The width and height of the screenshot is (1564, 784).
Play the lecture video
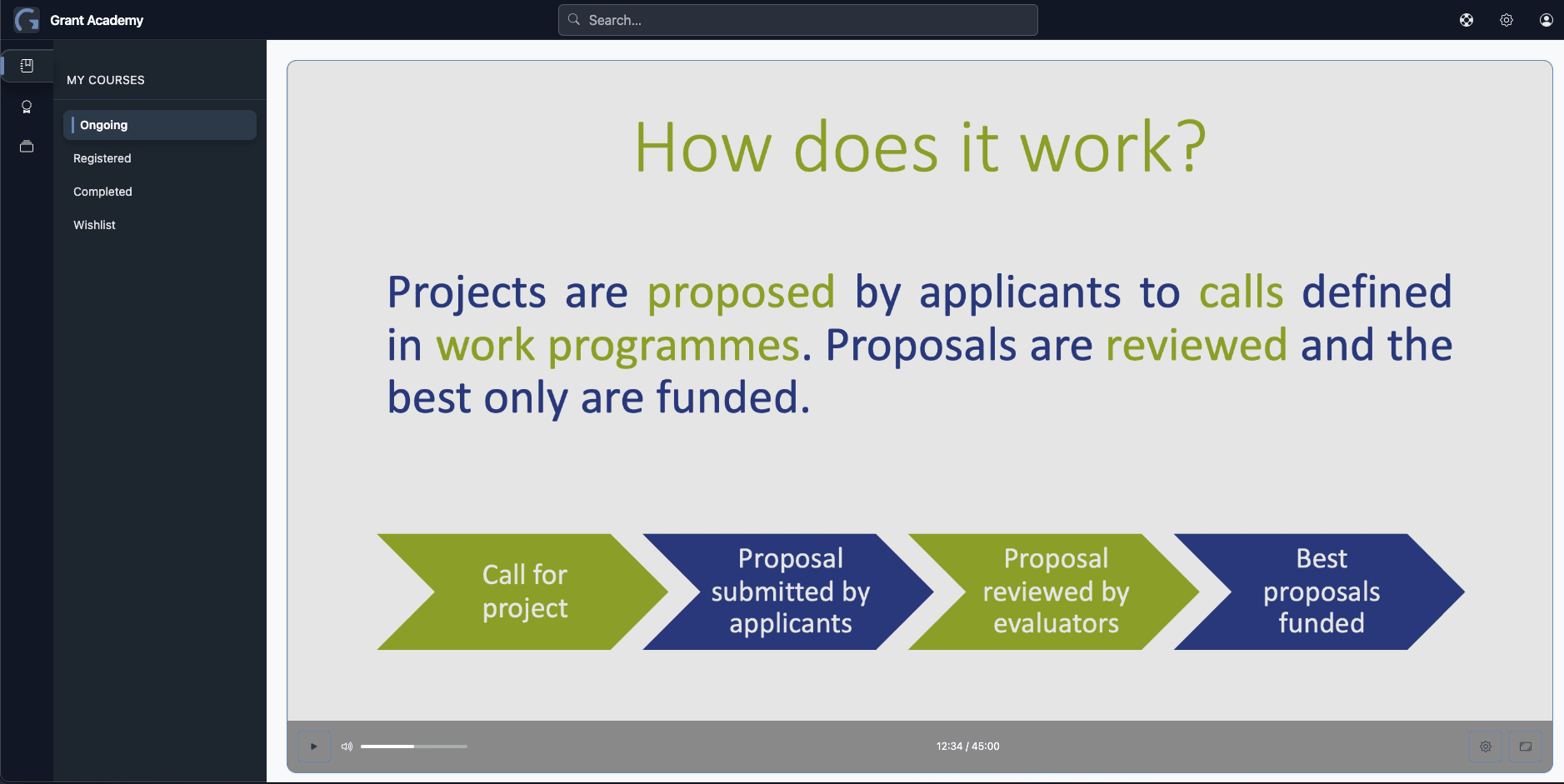pyautogui.click(x=314, y=747)
